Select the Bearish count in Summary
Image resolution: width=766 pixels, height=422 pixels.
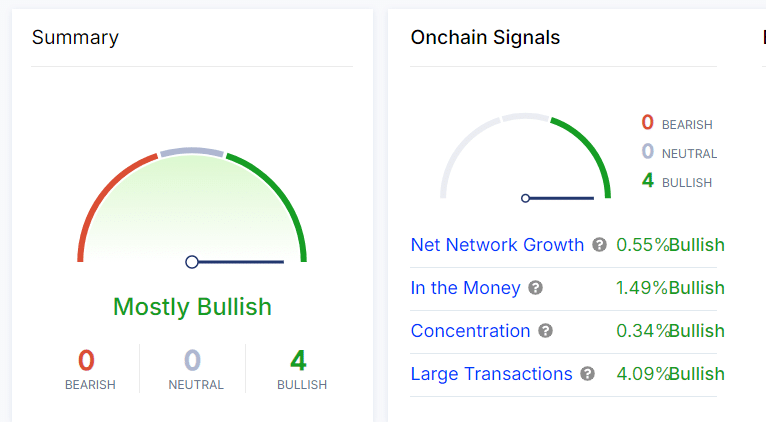coord(86,361)
